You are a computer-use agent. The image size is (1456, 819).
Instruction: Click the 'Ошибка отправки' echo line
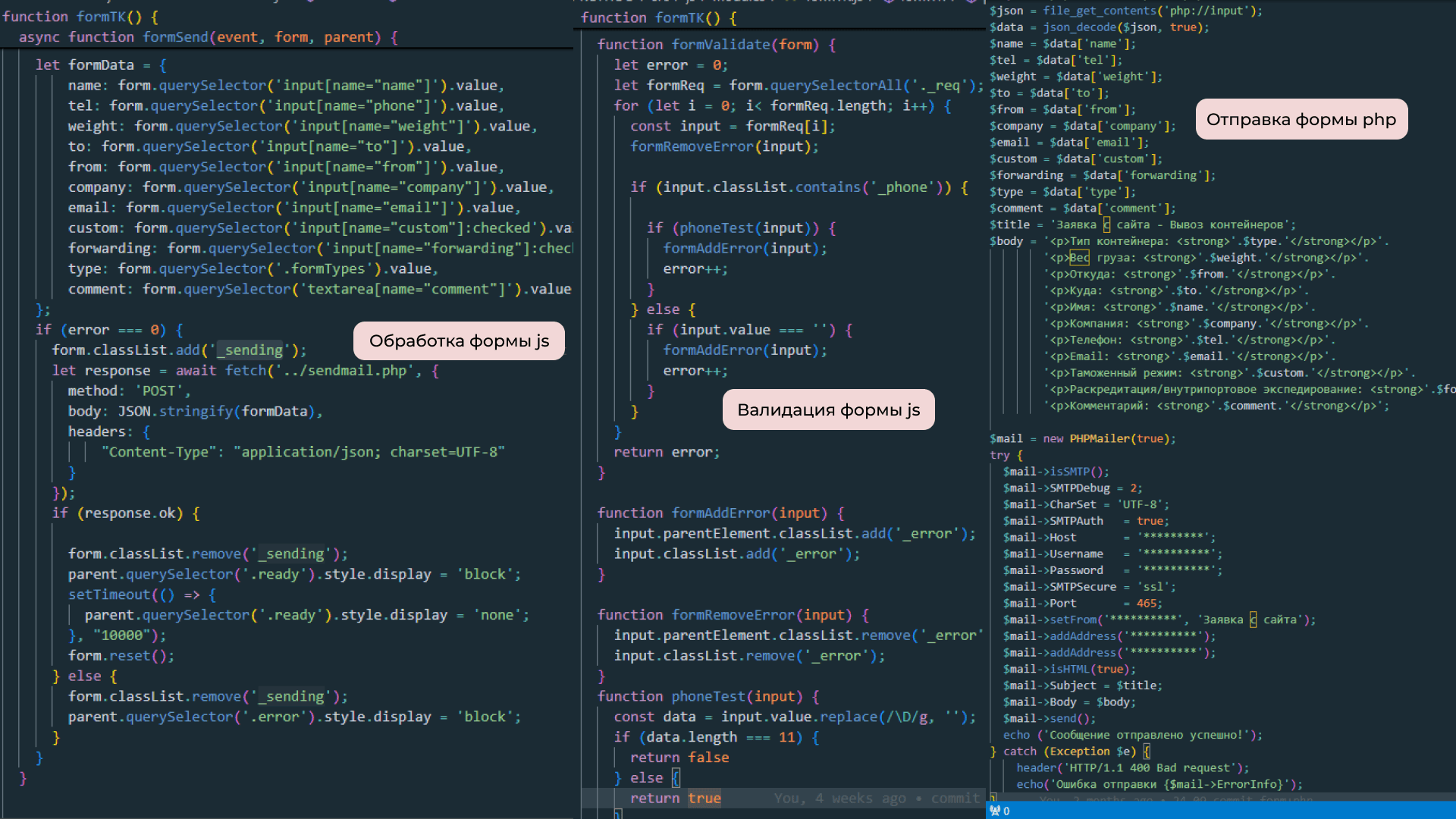pos(1159,785)
